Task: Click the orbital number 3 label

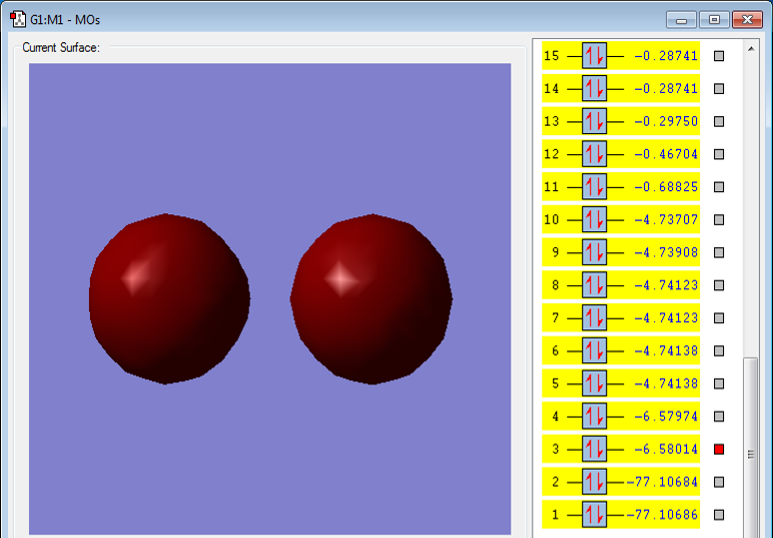Action: tap(556, 449)
